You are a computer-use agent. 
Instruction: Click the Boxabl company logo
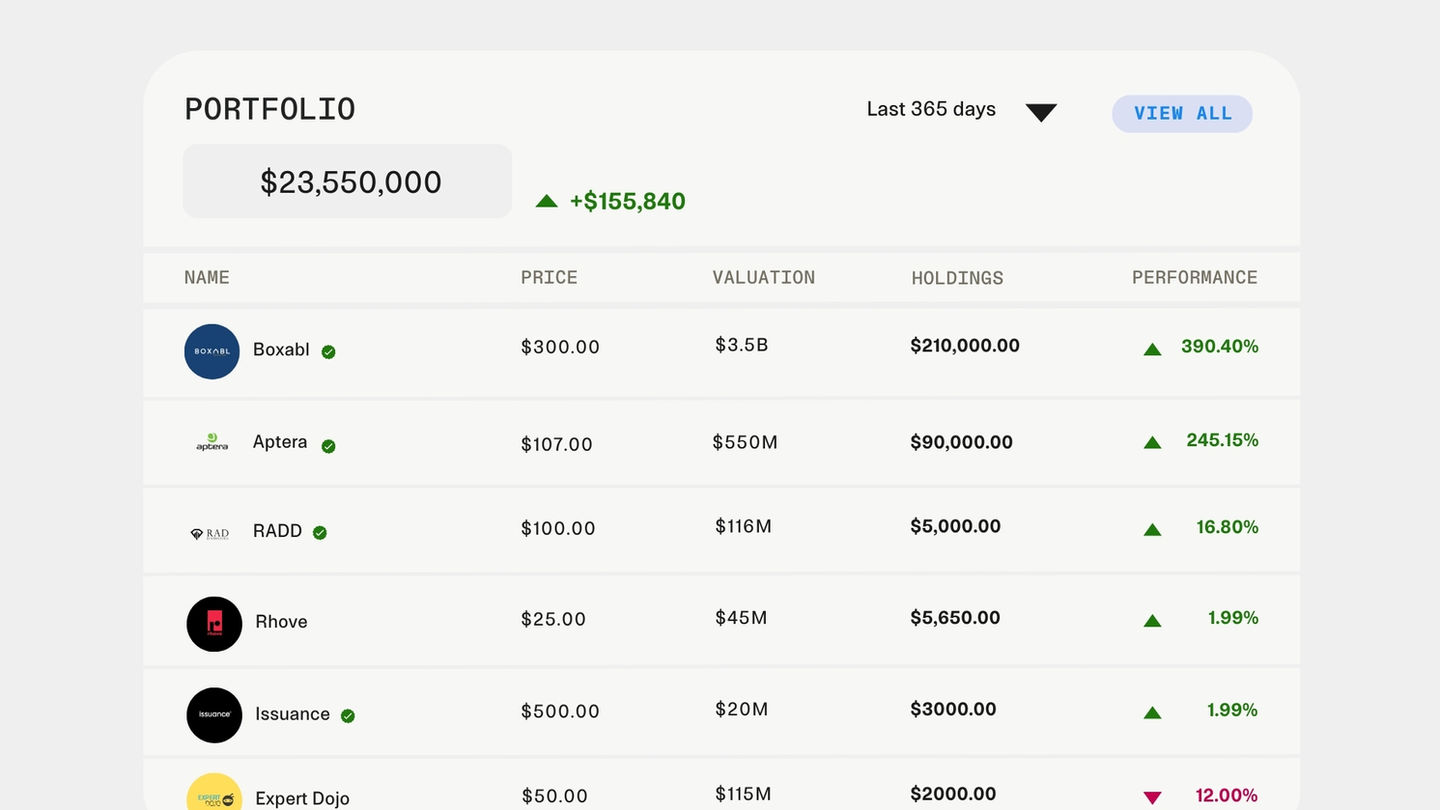tap(212, 351)
